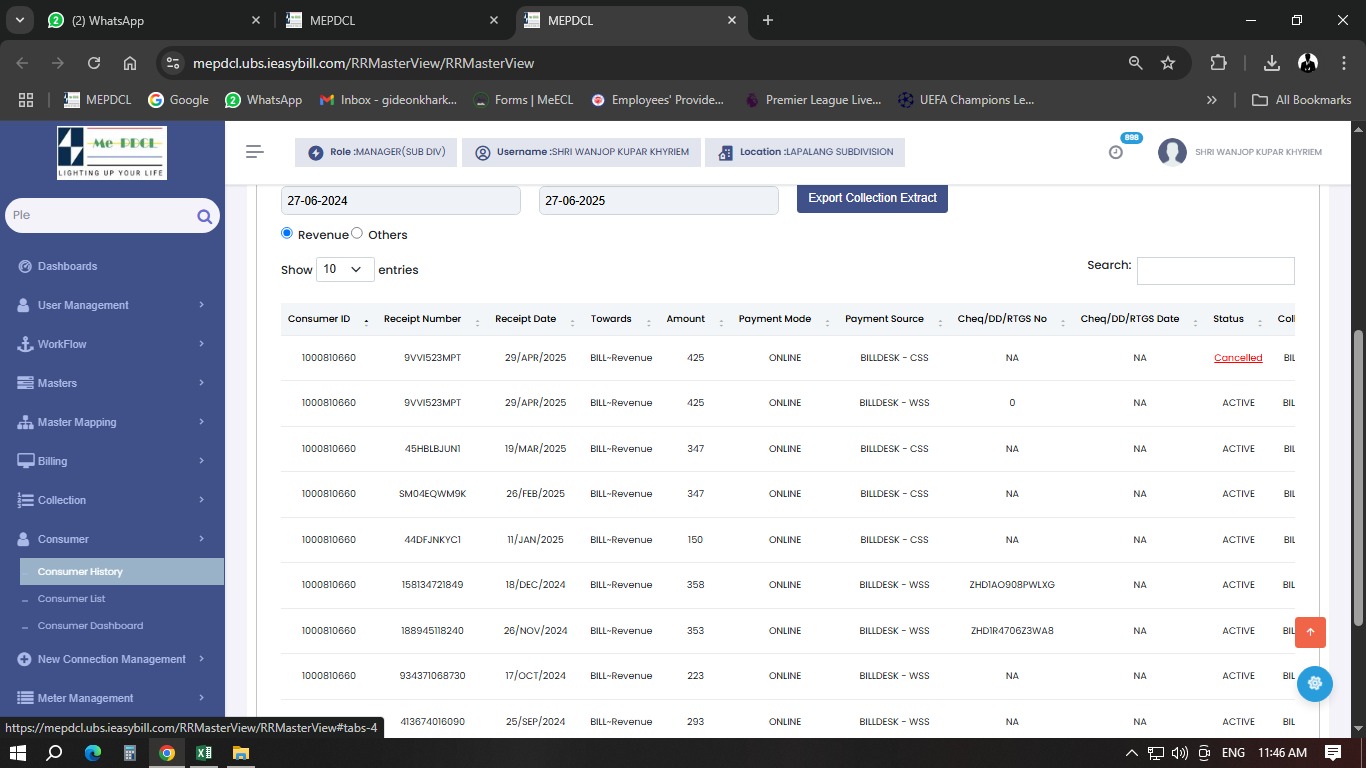Click the site information icon in address bar
The image size is (1366, 768).
point(173,62)
